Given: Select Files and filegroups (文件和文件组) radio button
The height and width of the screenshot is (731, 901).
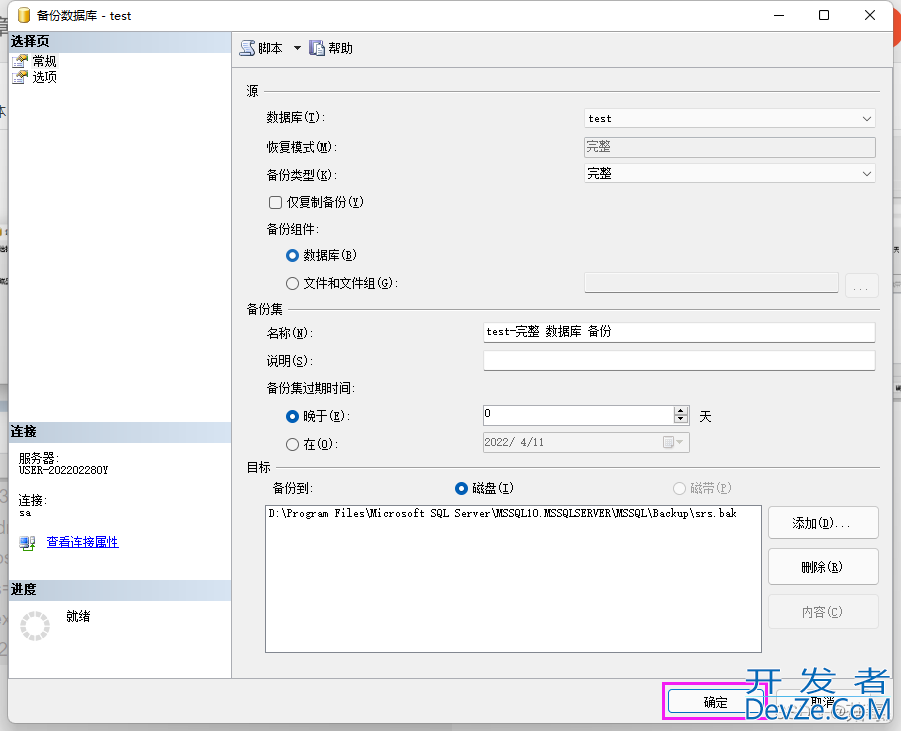Looking at the screenshot, I should tap(292, 283).
